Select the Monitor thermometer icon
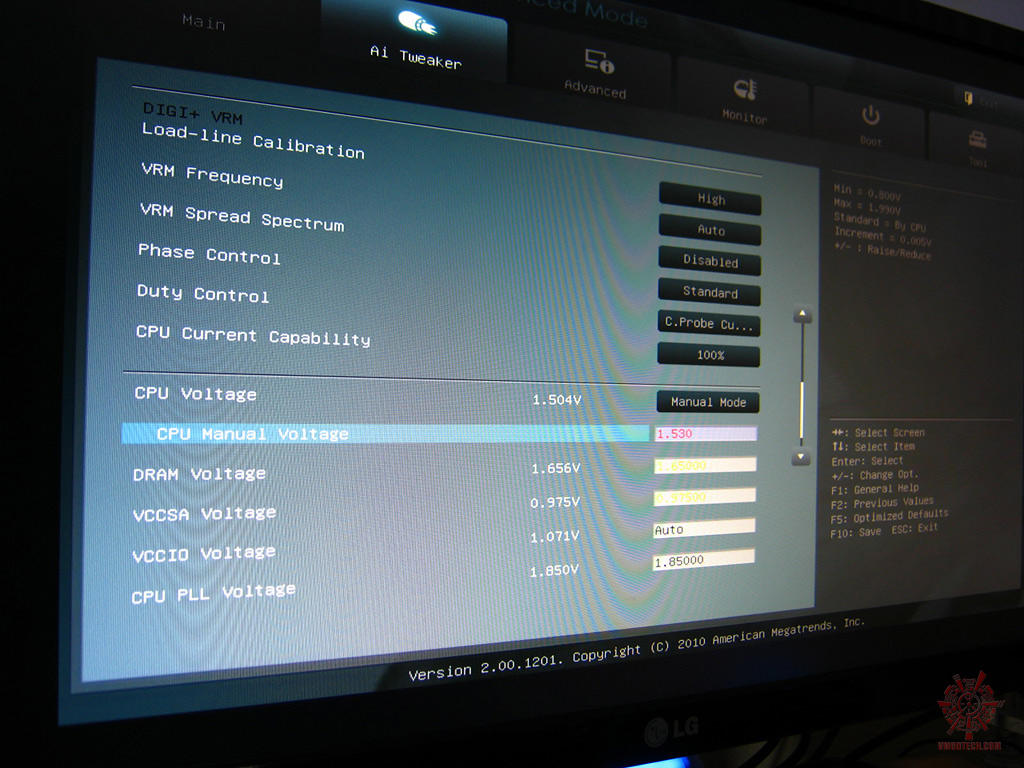Screen dimensions: 1024x768 pyautogui.click(x=745, y=89)
